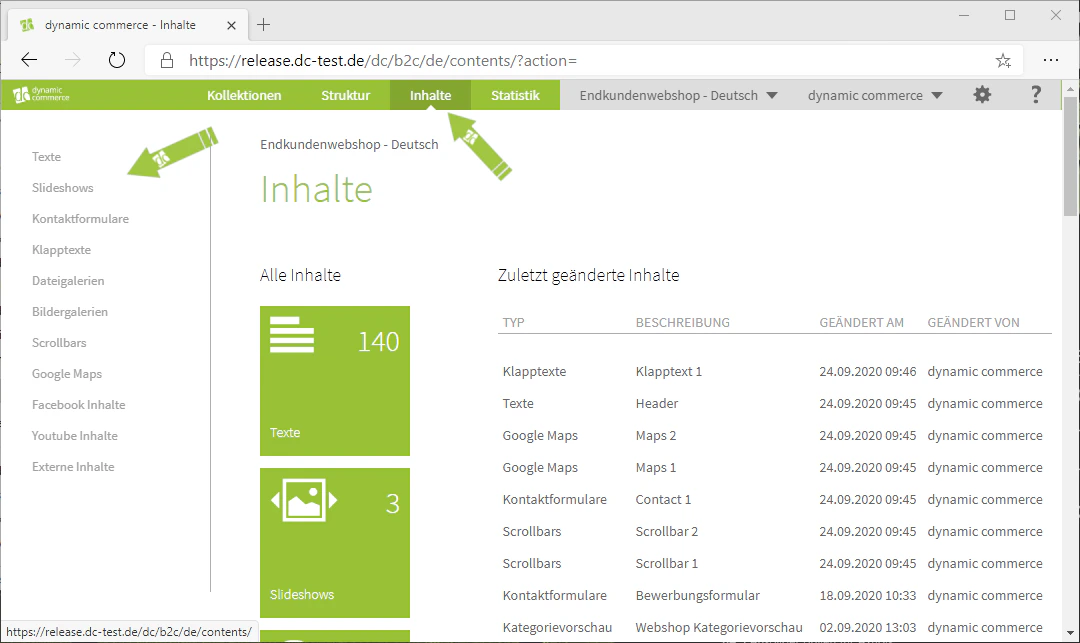Open Youtube Inhalte in the sidebar
Screen dimensions: 1080x643
(74, 435)
